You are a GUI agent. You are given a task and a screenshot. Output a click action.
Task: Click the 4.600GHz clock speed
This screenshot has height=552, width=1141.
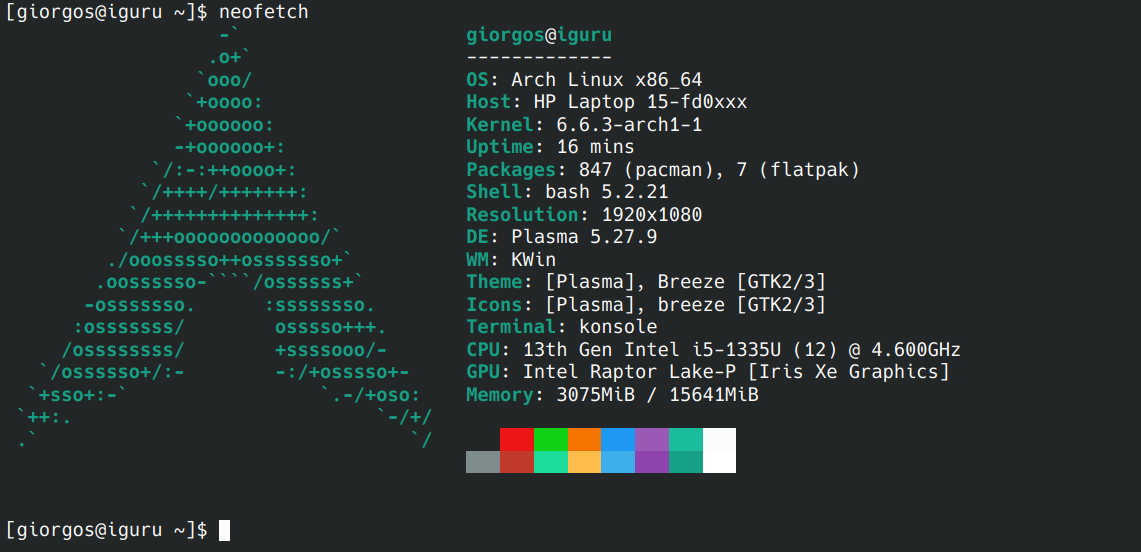coord(916,350)
